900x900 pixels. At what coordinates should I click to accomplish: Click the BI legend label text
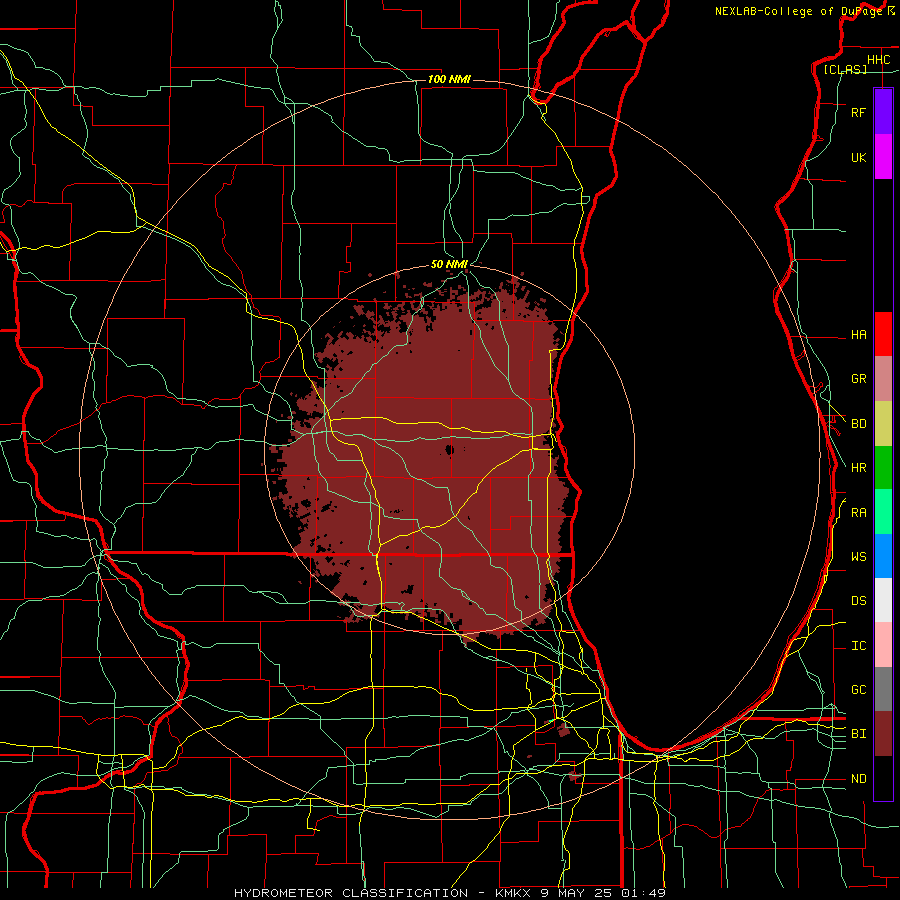pyautogui.click(x=858, y=734)
